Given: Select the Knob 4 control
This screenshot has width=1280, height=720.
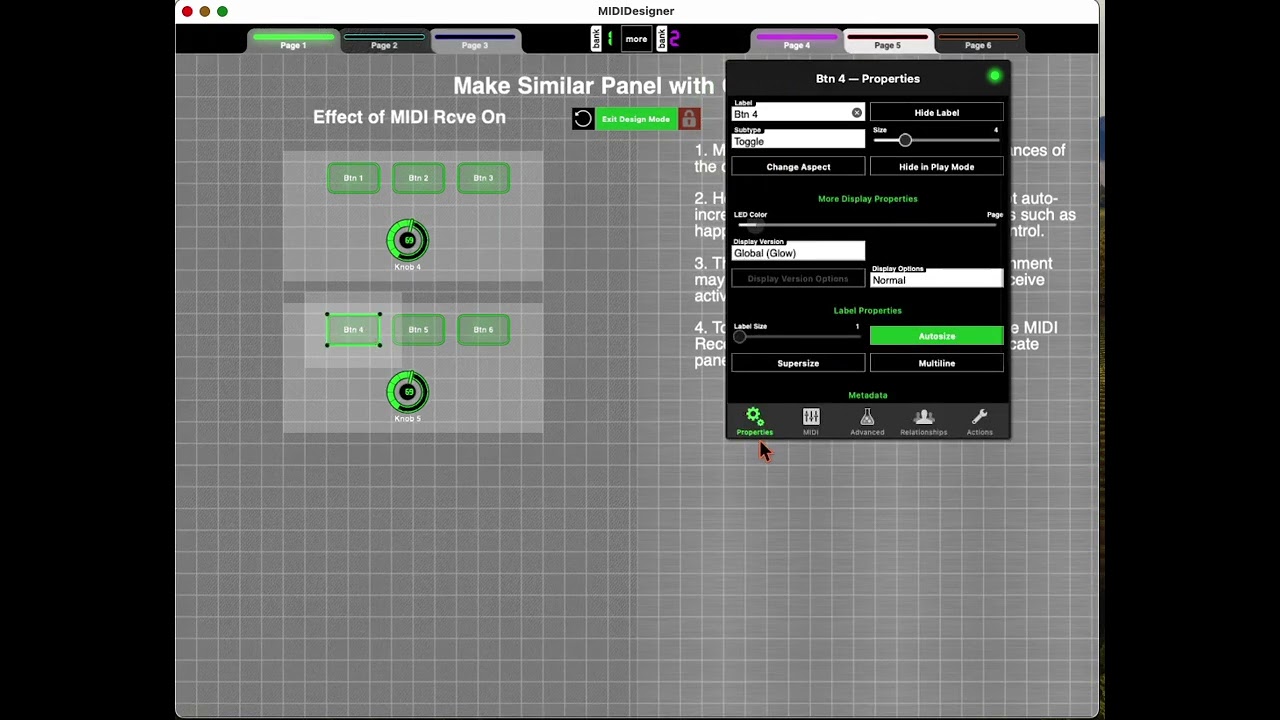Looking at the screenshot, I should [x=407, y=240].
